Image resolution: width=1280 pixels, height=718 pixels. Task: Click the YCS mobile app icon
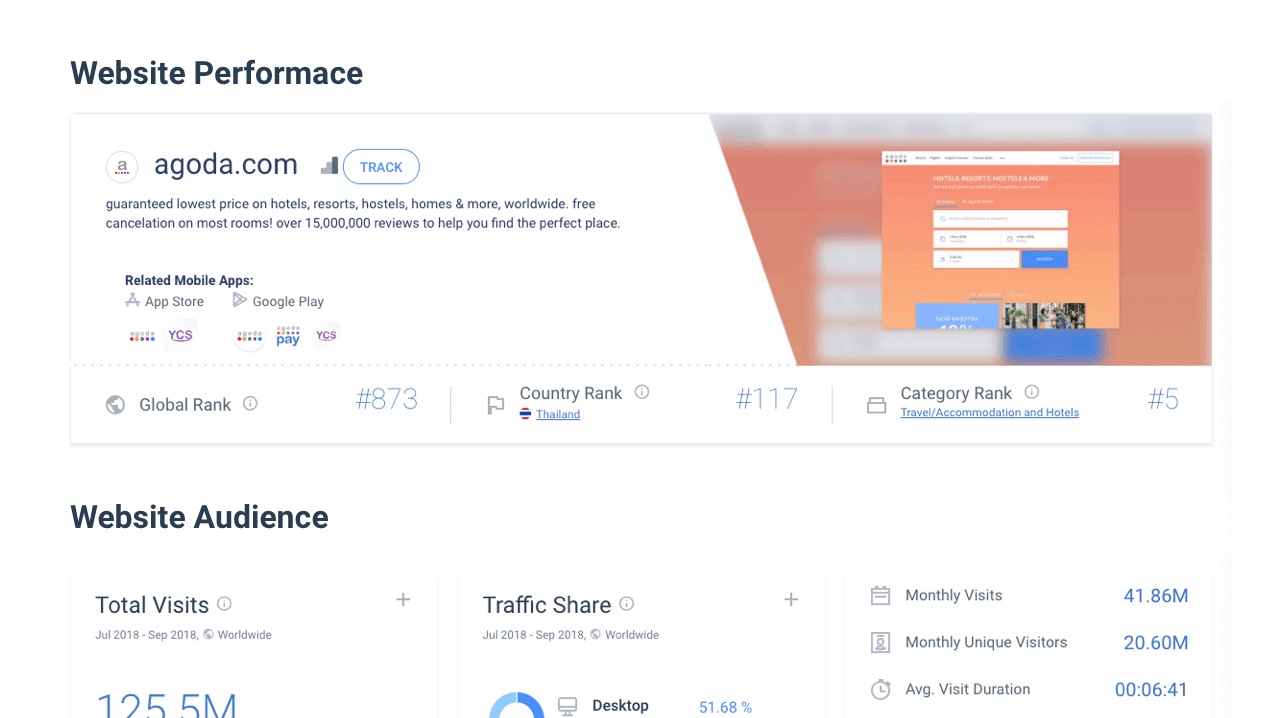pos(181,335)
